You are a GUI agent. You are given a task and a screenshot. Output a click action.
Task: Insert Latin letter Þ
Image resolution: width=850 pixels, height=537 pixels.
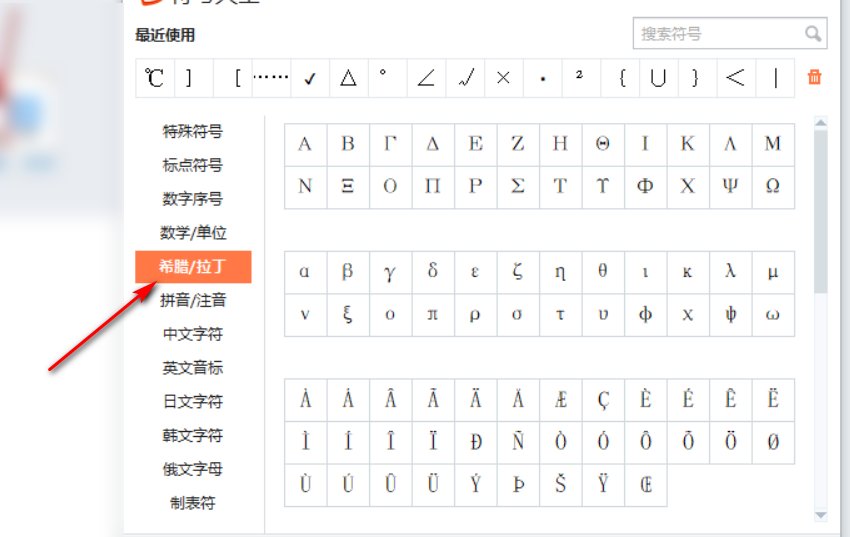[518, 484]
